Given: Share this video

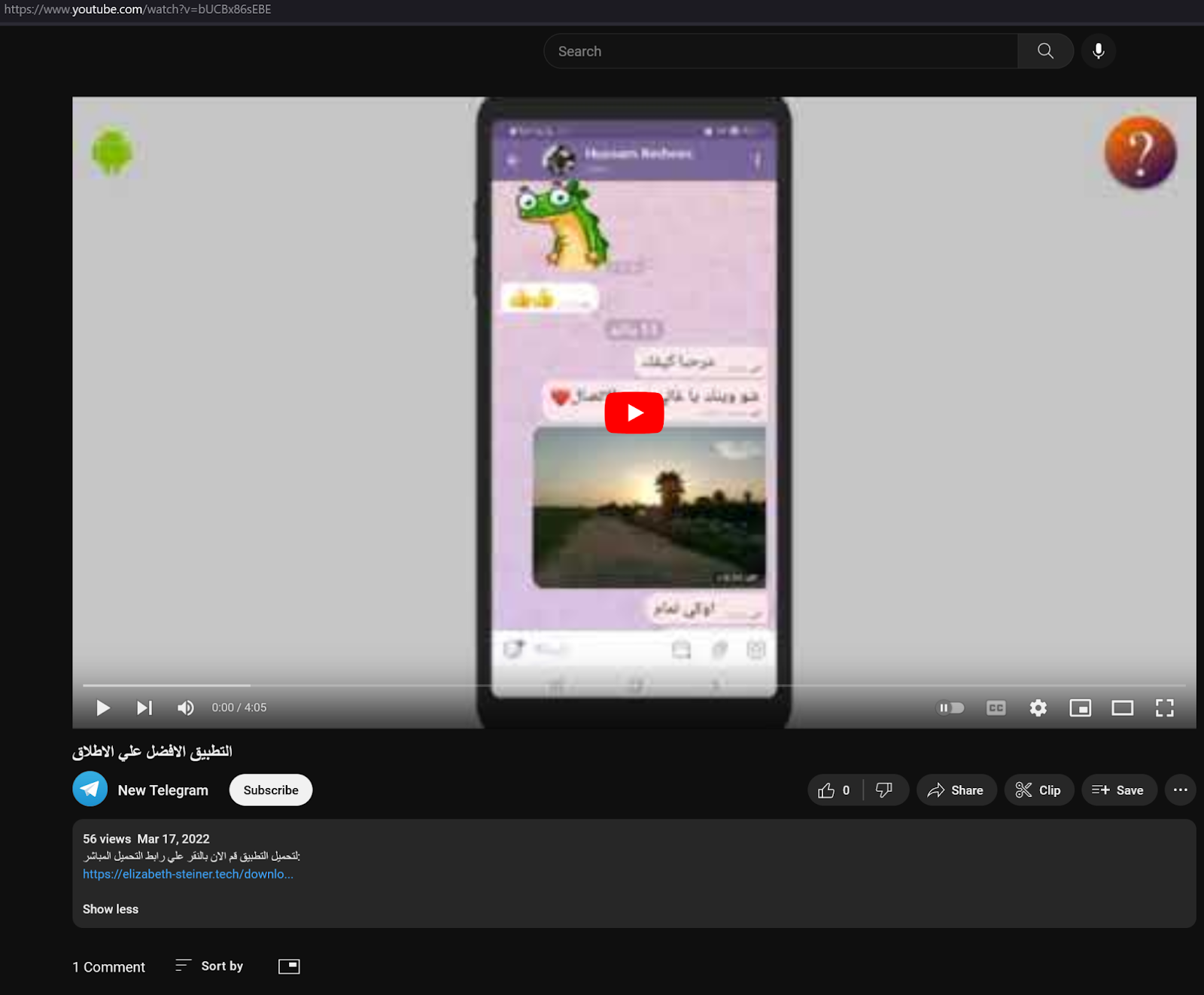Looking at the screenshot, I should pos(956,790).
